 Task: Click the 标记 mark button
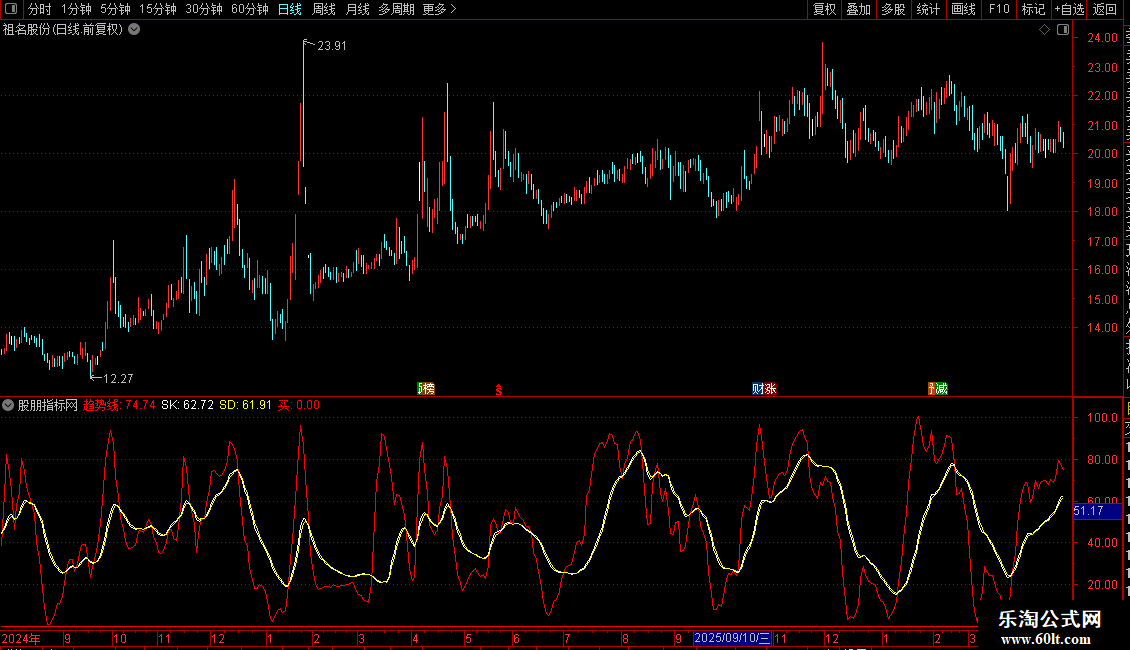1033,9
